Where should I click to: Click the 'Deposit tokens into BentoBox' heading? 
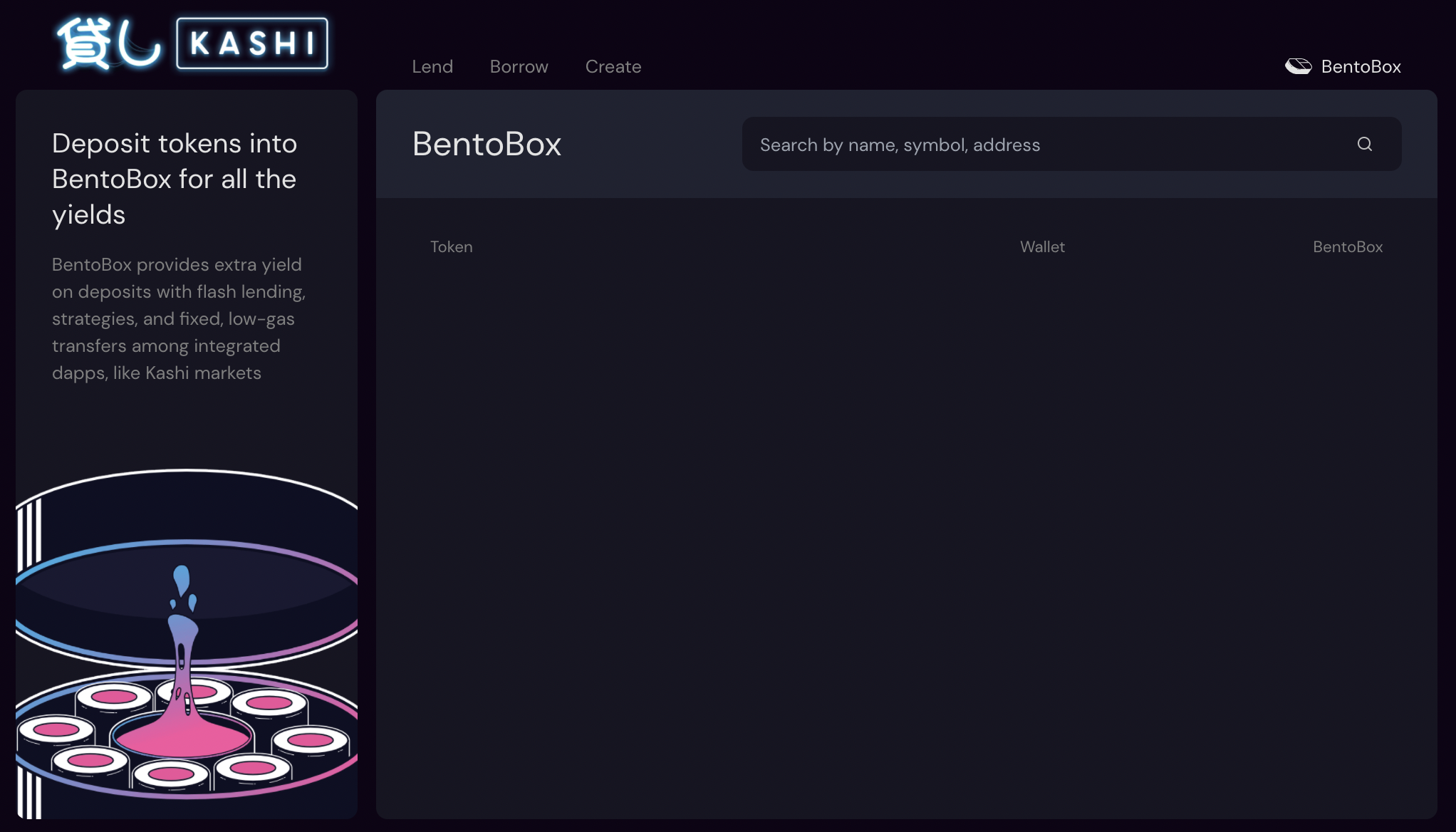175,179
